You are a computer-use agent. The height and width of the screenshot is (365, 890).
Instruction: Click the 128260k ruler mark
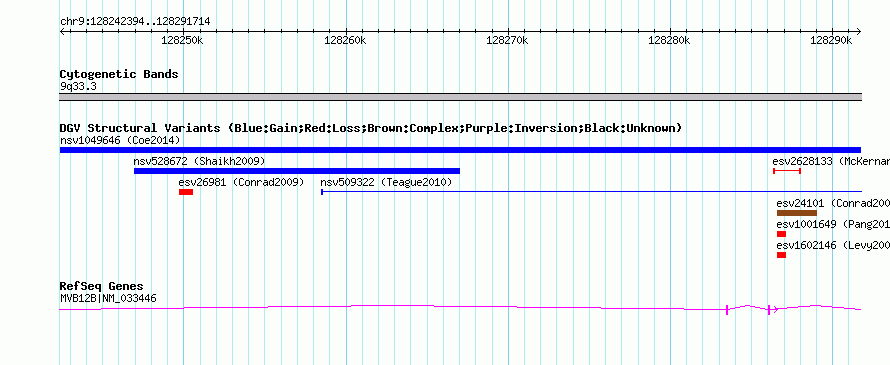pyautogui.click(x=345, y=40)
